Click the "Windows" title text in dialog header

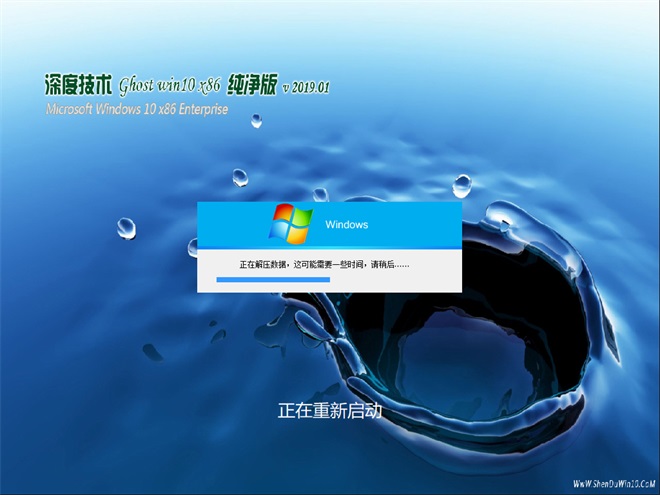click(347, 225)
